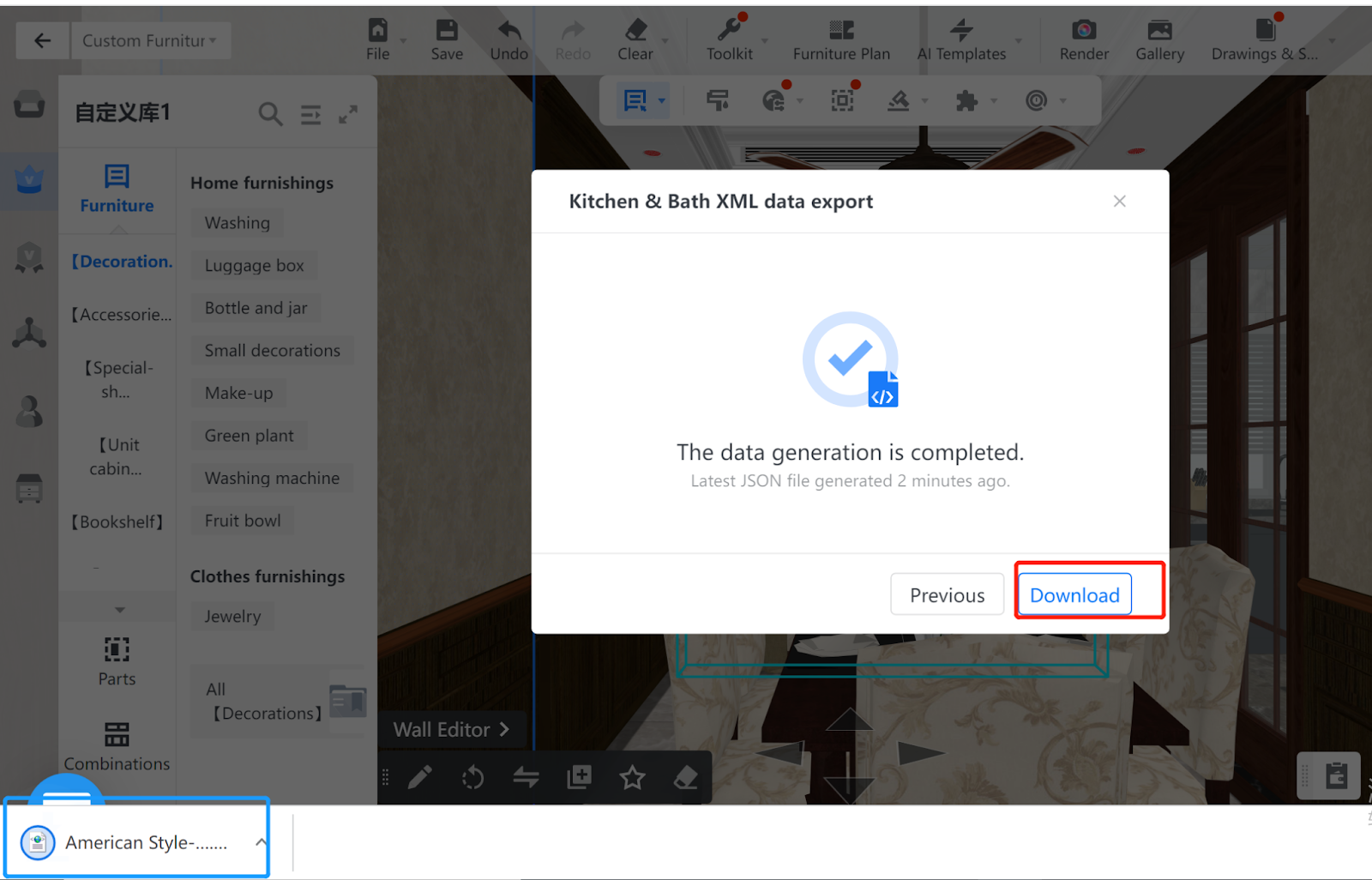Expand more categories with the down arrow
Screen dimensions: 1372x880
(x=119, y=610)
